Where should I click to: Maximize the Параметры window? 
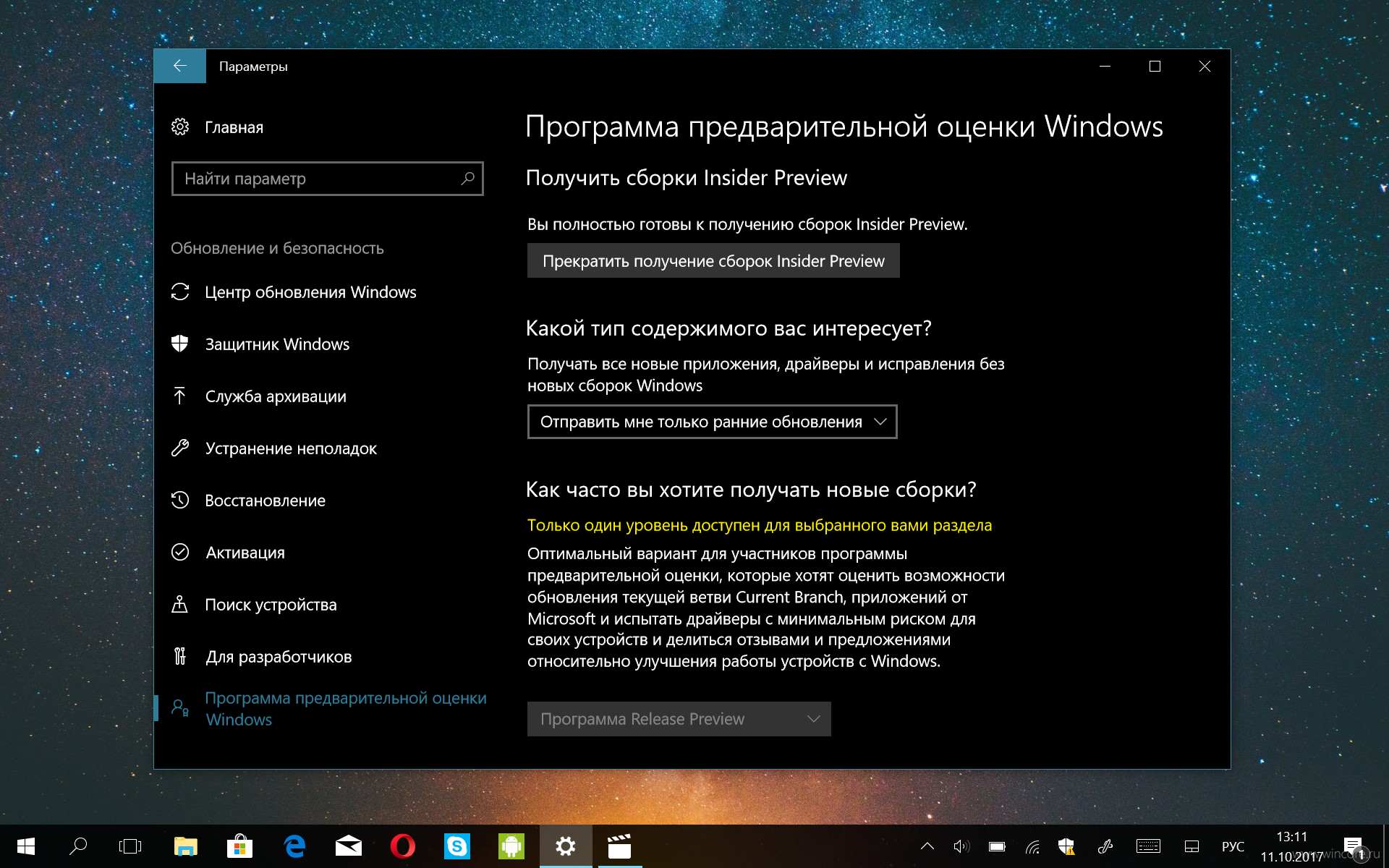(x=1155, y=66)
